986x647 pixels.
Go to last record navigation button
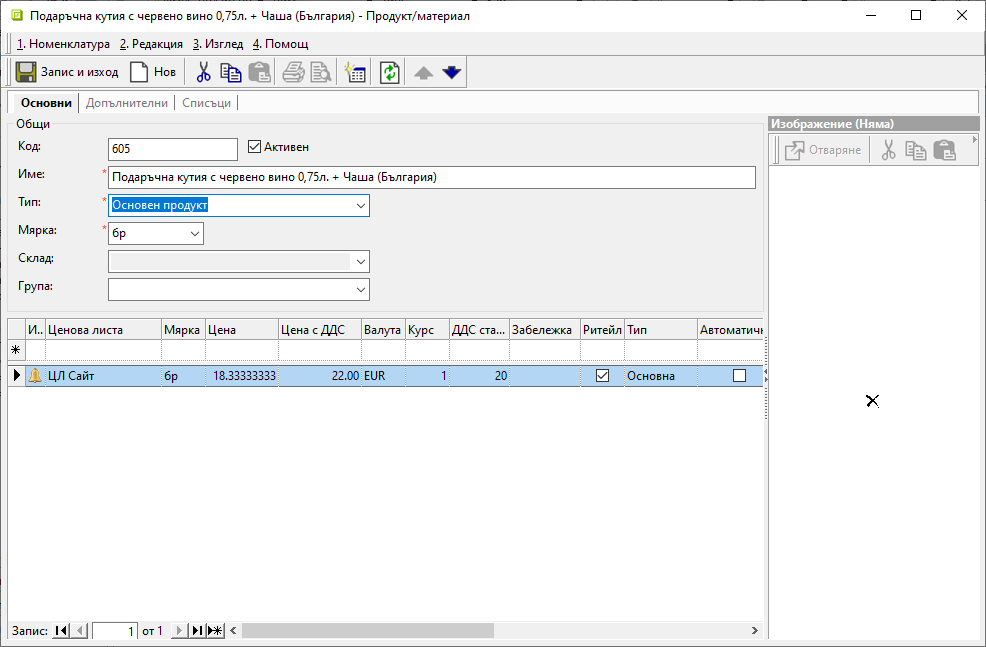point(197,631)
